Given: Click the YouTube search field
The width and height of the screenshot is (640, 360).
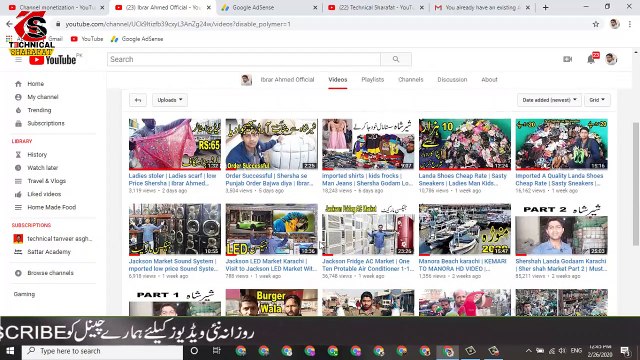Looking at the screenshot, I should click(x=244, y=59).
